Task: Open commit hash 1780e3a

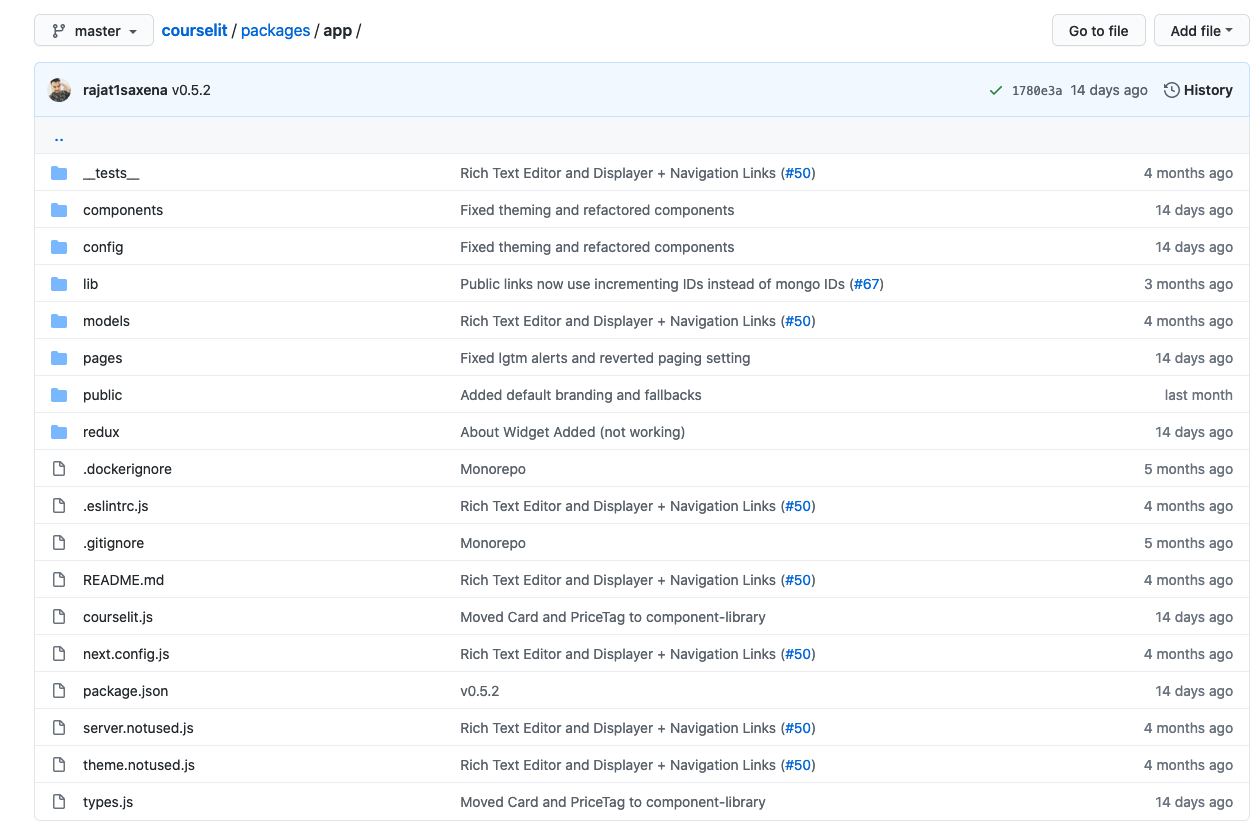Action: [1036, 90]
